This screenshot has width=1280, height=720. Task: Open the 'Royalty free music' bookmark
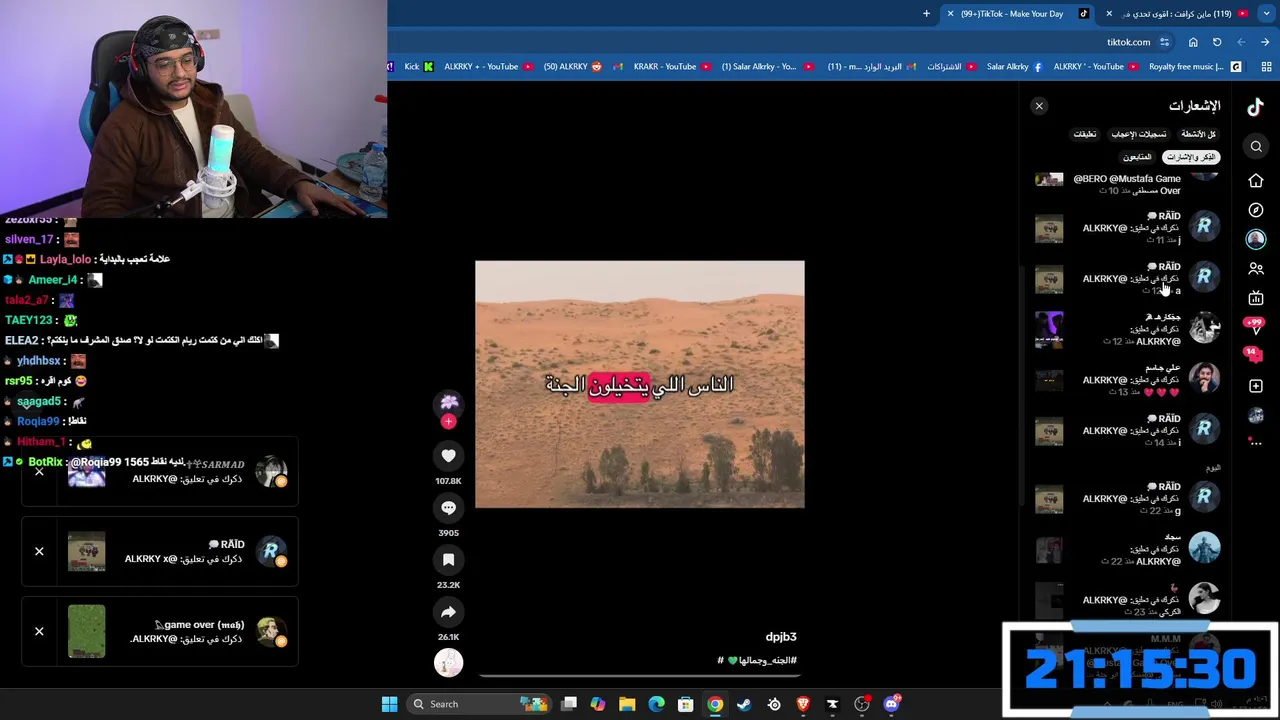tap(1194, 67)
